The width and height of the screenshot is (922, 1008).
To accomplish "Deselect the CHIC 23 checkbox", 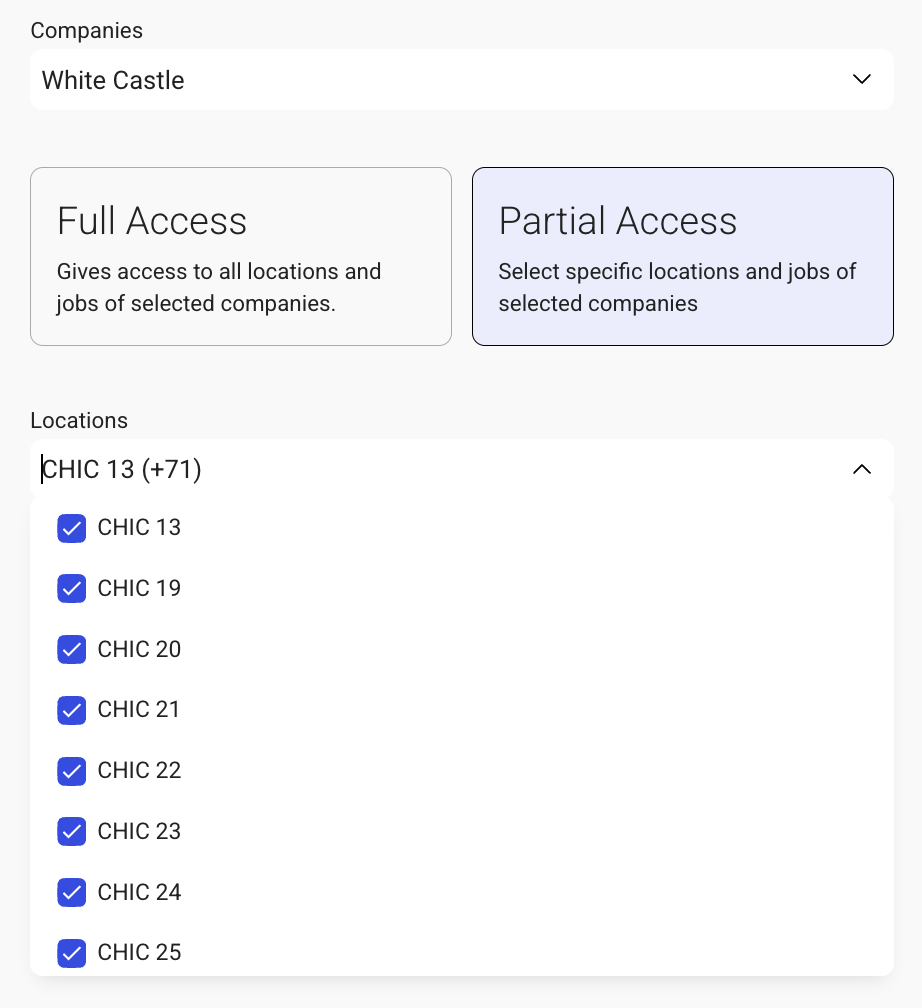I will 72,832.
